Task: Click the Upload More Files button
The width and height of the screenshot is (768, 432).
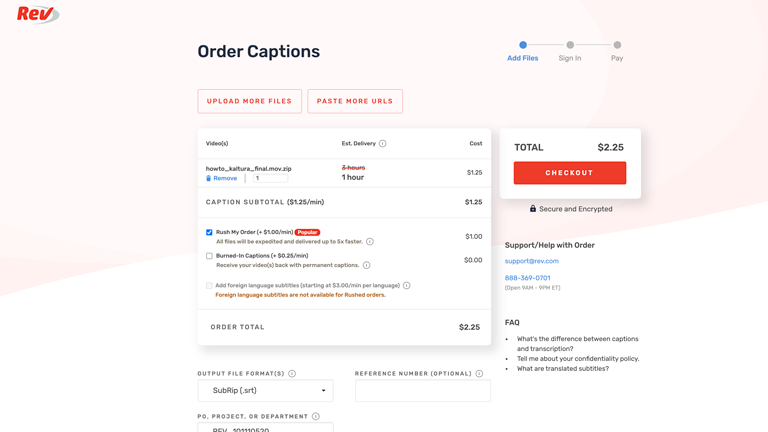Action: (x=249, y=101)
